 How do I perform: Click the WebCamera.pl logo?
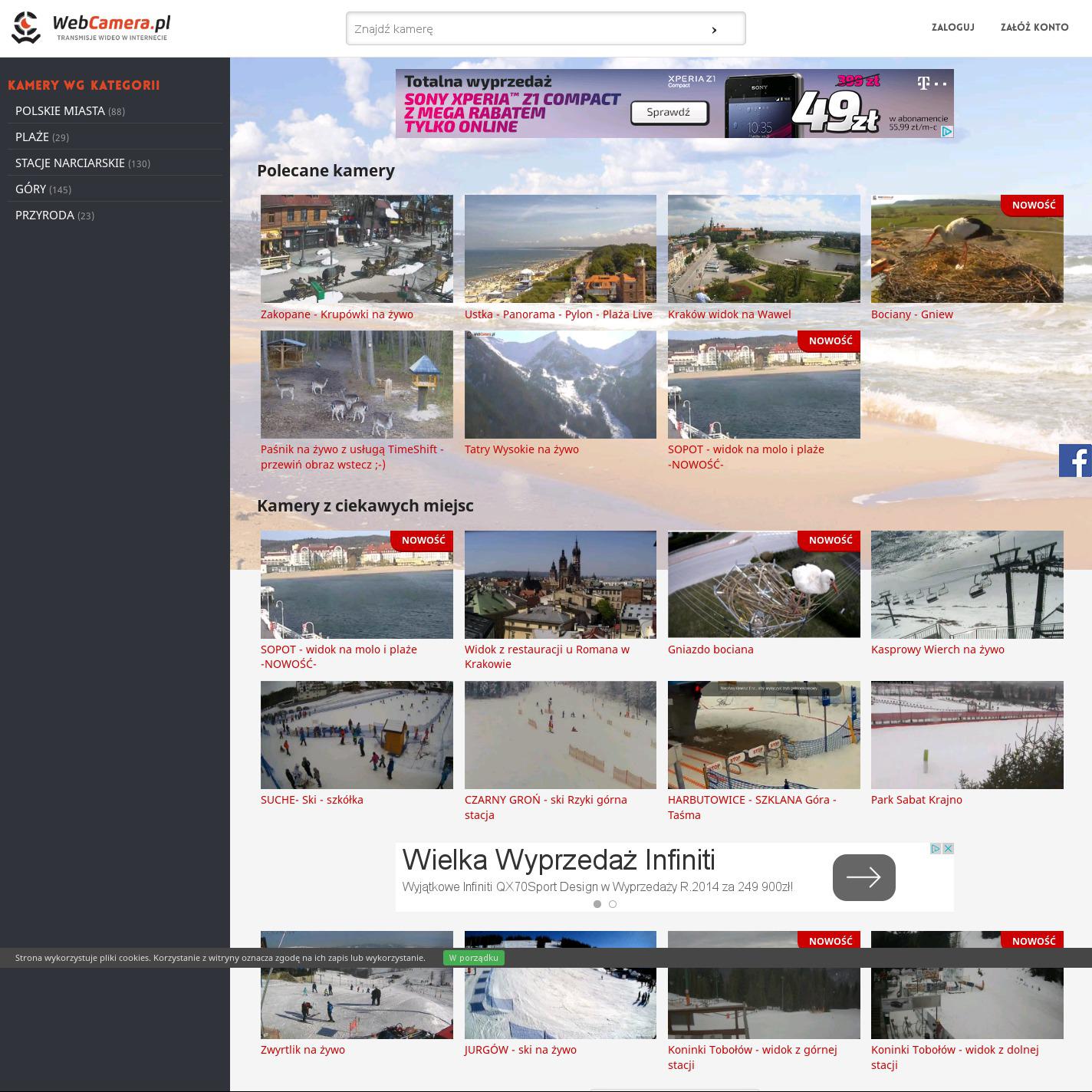(90, 28)
